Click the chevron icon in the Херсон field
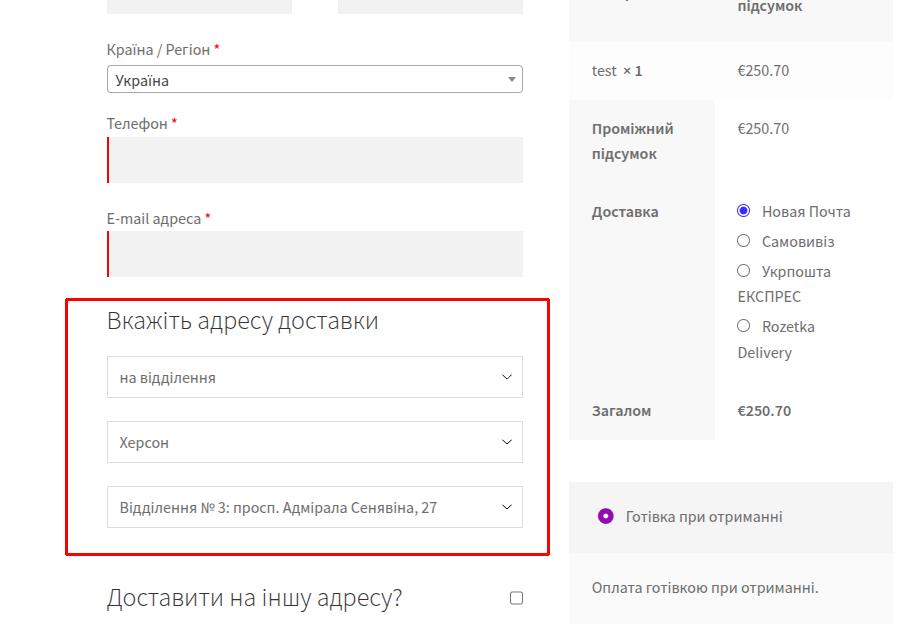The height and width of the screenshot is (633, 903). 506,442
